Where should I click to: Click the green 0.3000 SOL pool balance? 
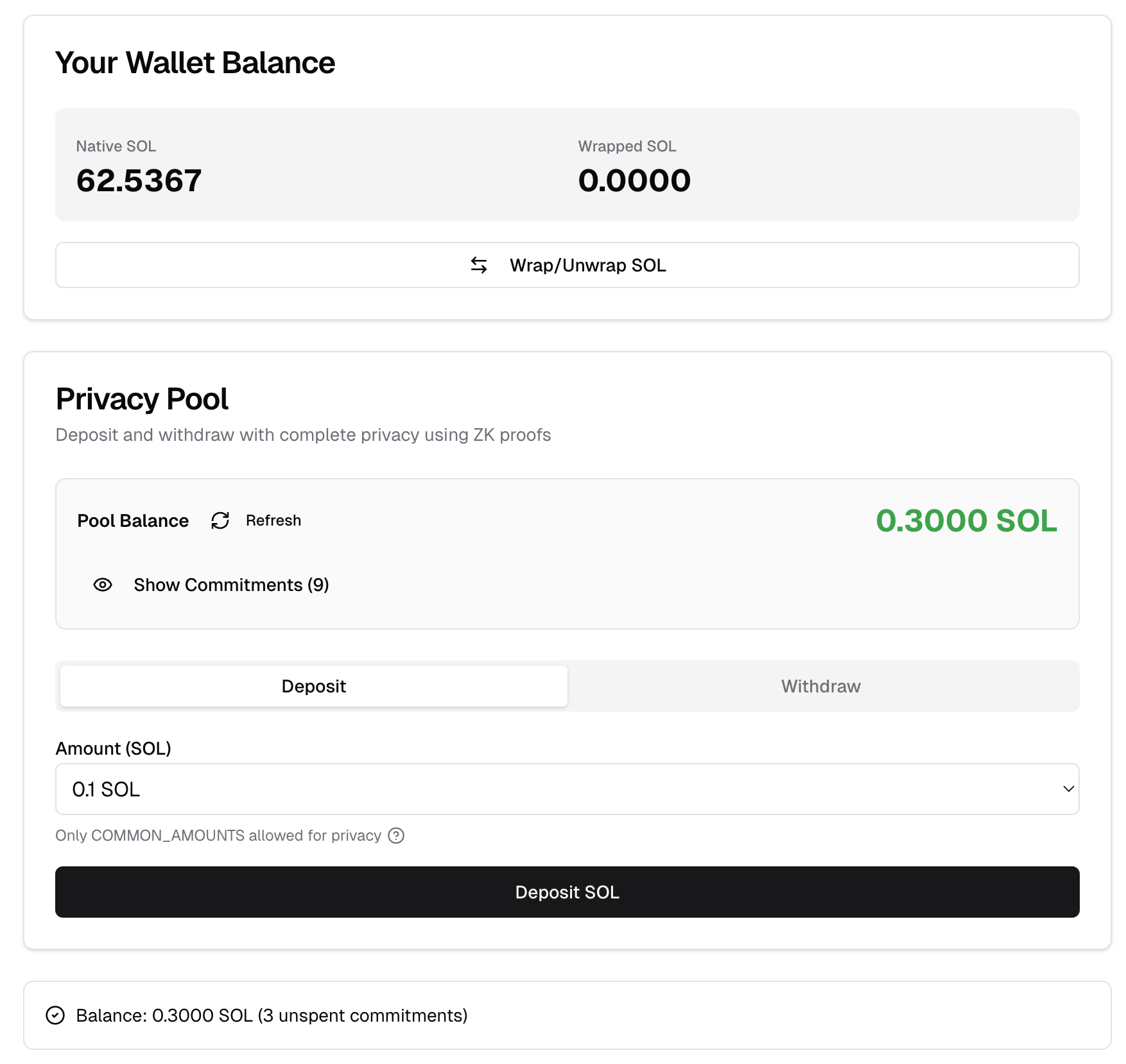pyautogui.click(x=966, y=520)
